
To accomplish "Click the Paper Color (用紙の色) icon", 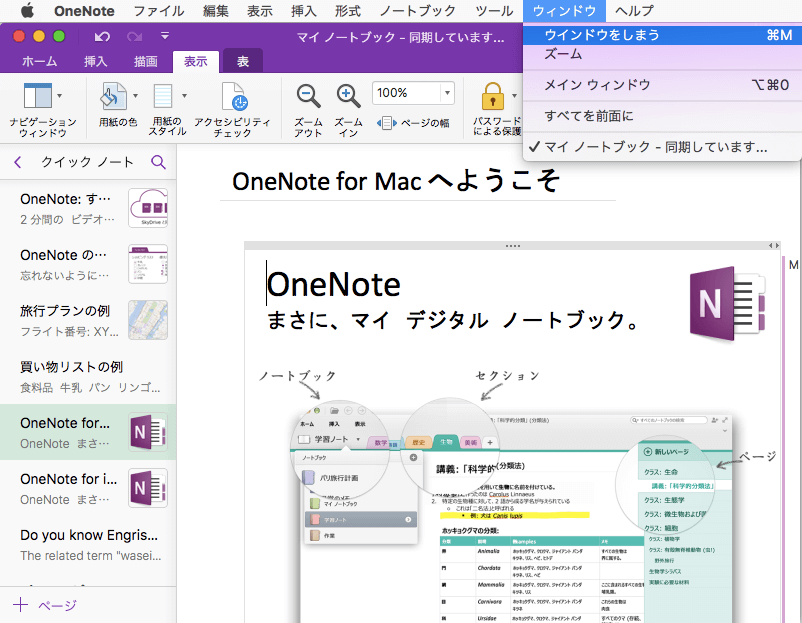I will [x=113, y=96].
